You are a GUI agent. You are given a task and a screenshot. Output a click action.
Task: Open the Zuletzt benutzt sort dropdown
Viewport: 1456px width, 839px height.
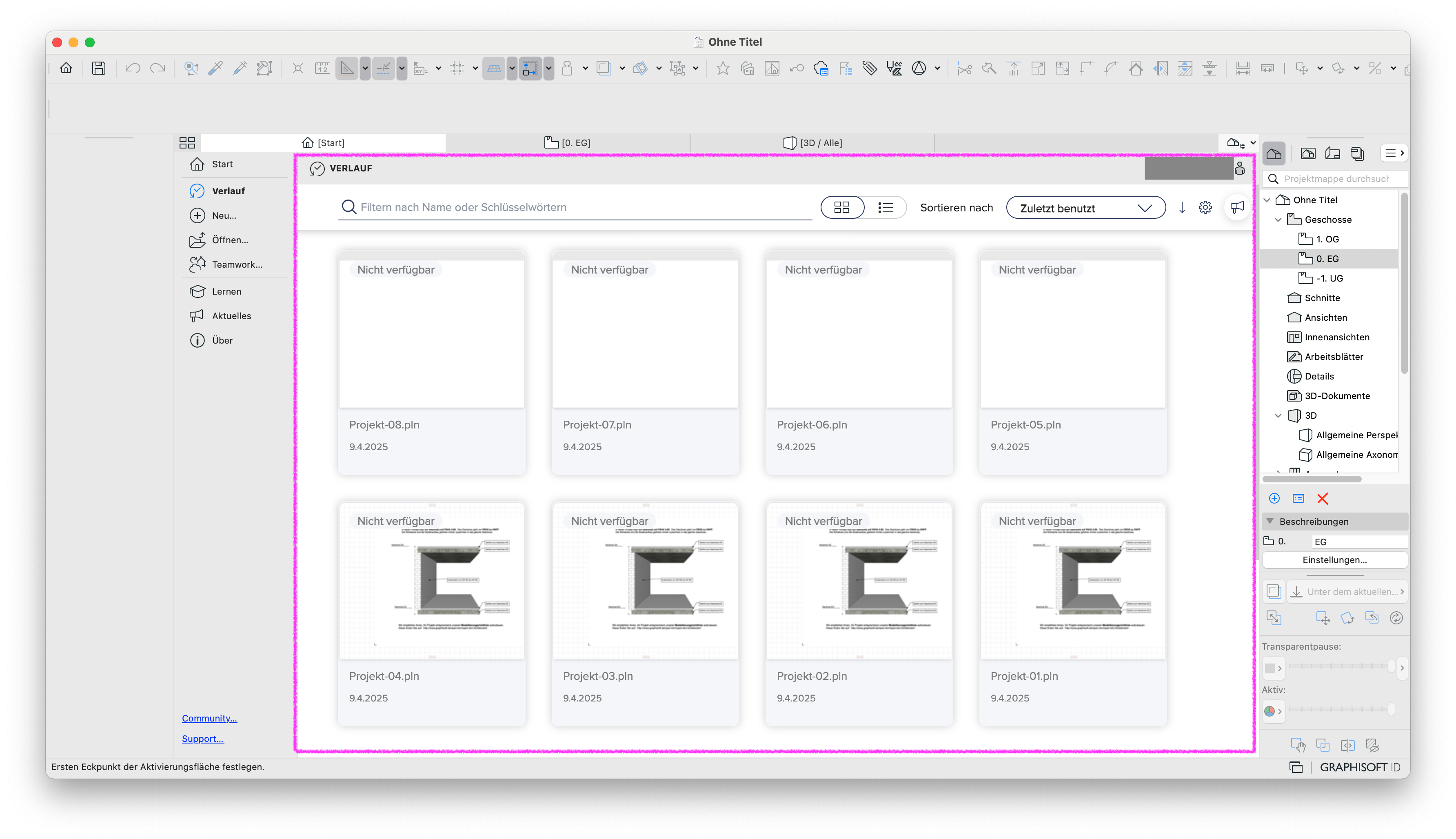click(1085, 207)
